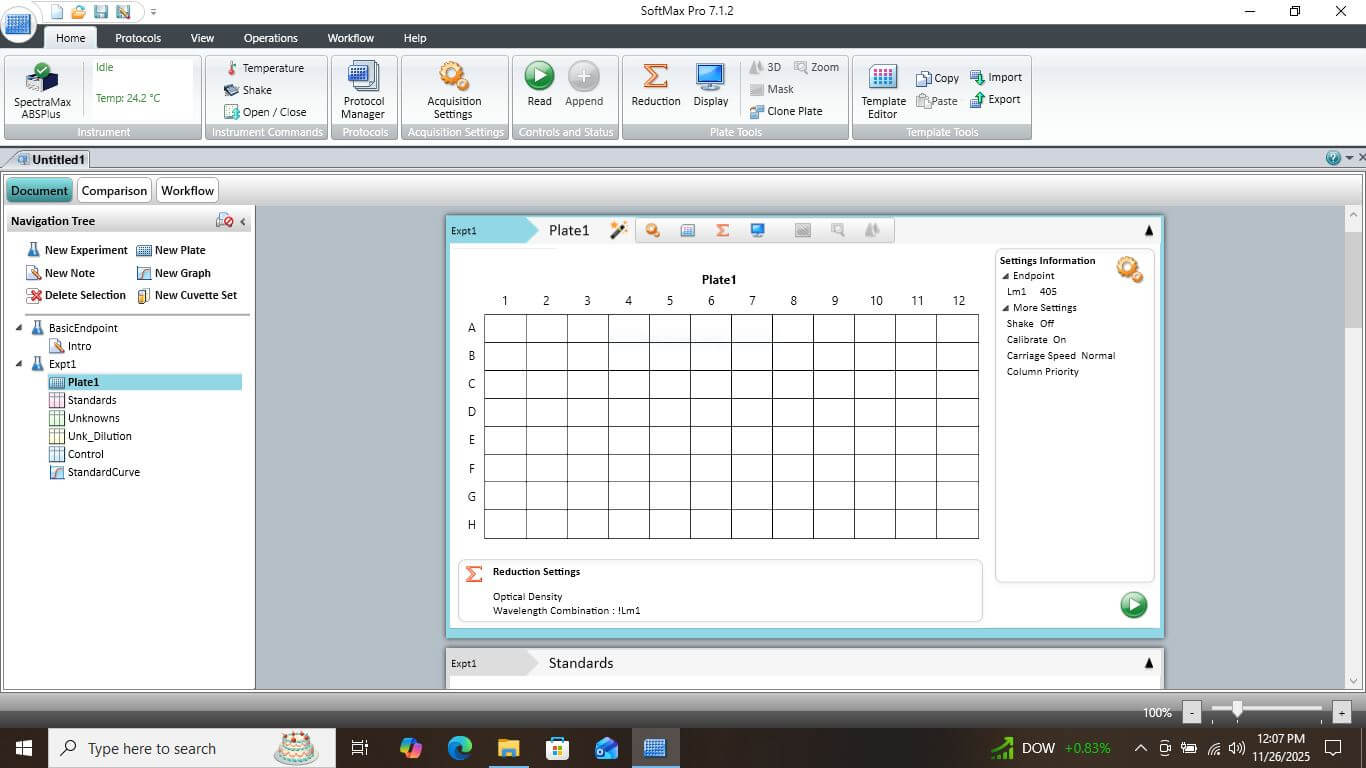
Task: Click Clone Plate tool
Action: tap(786, 111)
